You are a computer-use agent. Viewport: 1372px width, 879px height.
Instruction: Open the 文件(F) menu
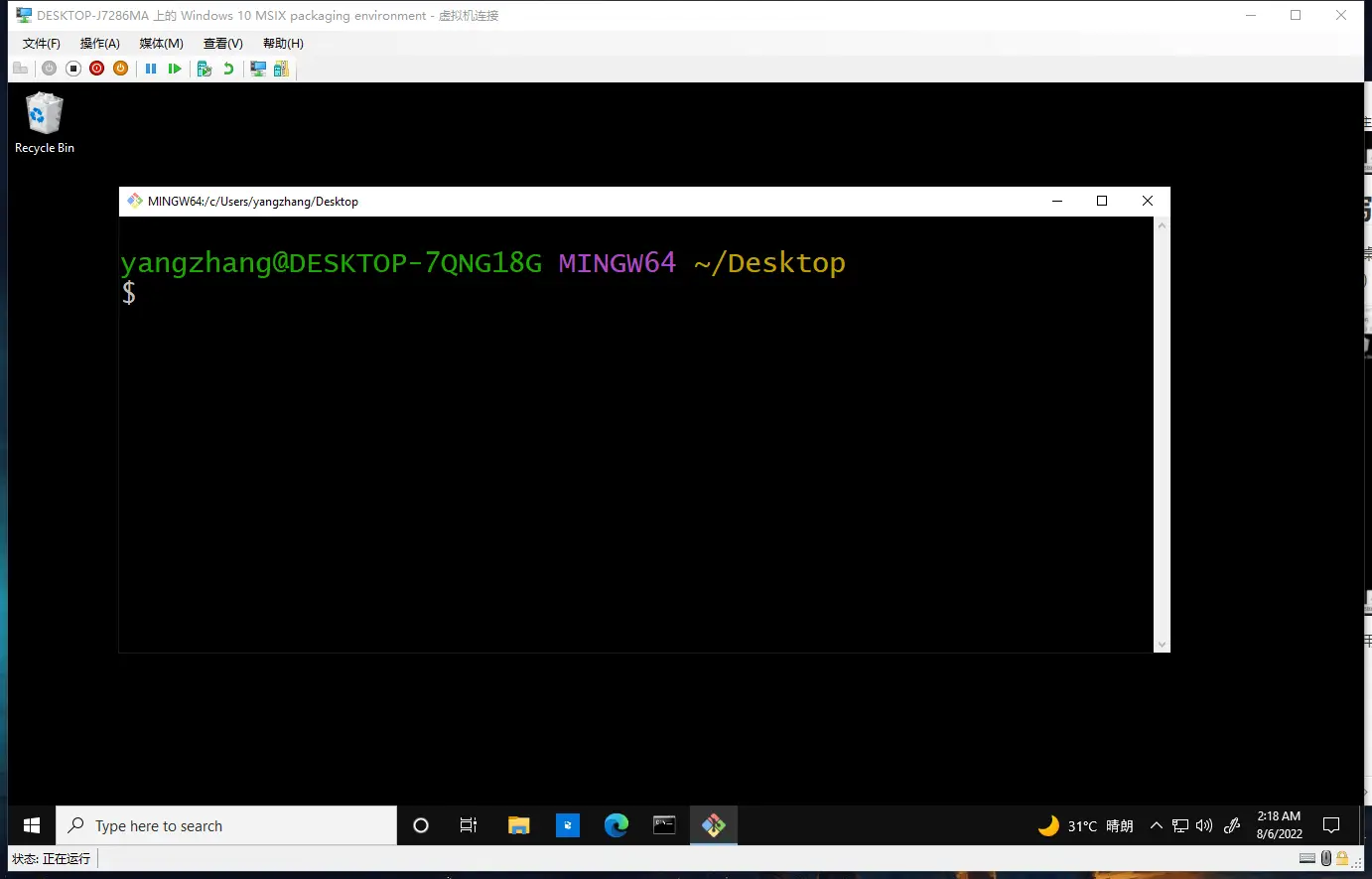(41, 44)
